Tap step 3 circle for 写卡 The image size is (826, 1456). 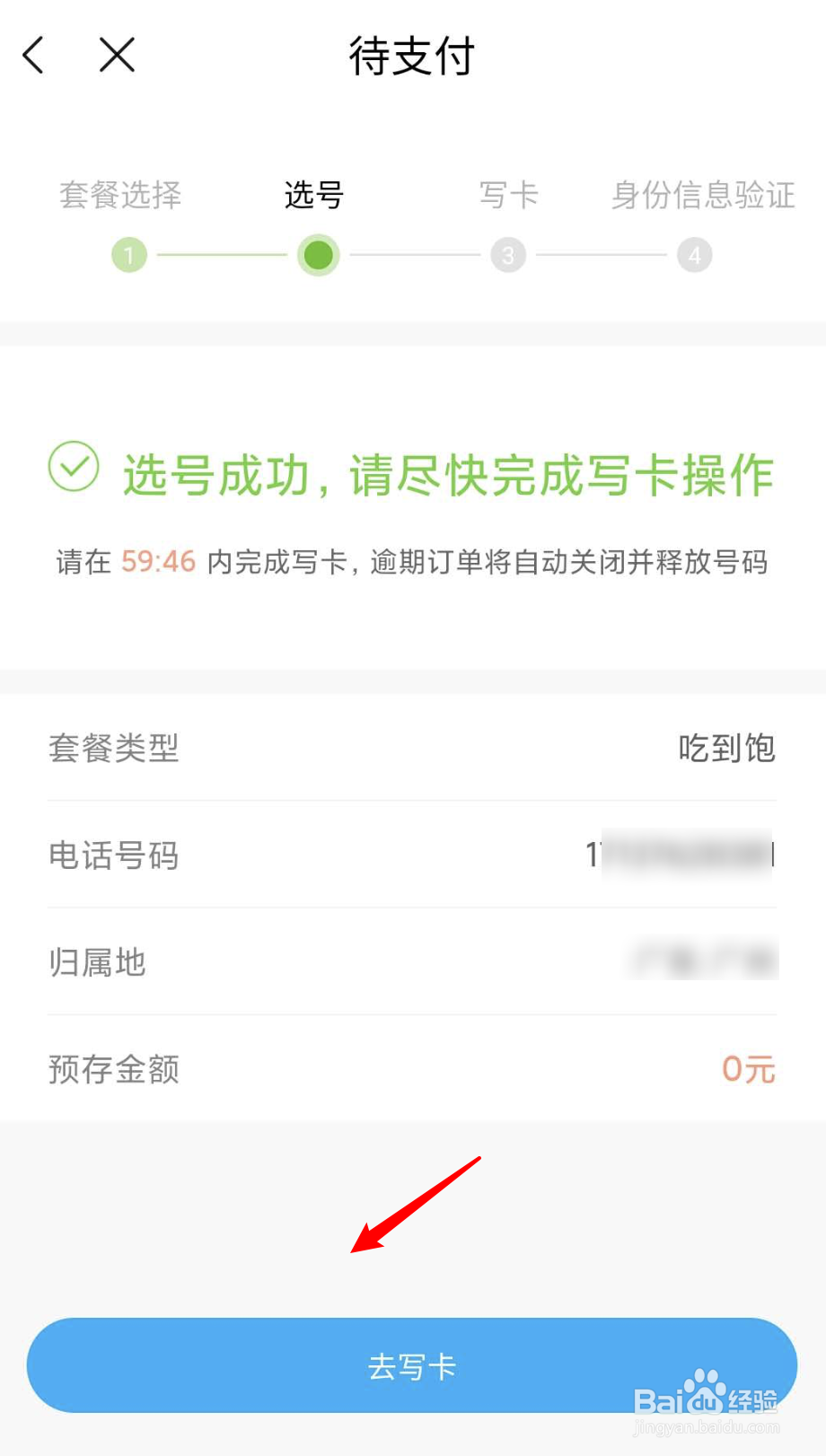pyautogui.click(x=508, y=256)
